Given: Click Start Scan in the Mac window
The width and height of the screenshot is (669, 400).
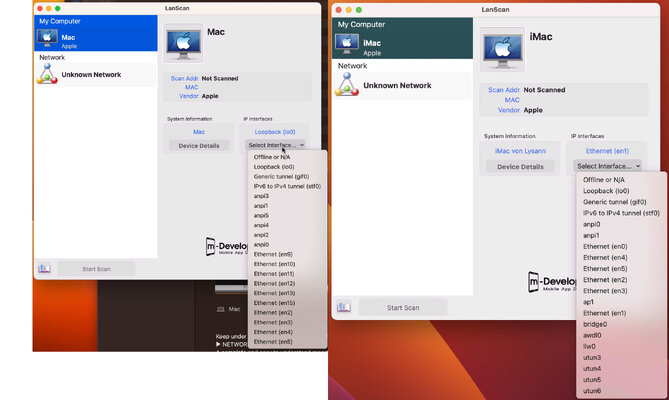Looking at the screenshot, I should coord(96,269).
